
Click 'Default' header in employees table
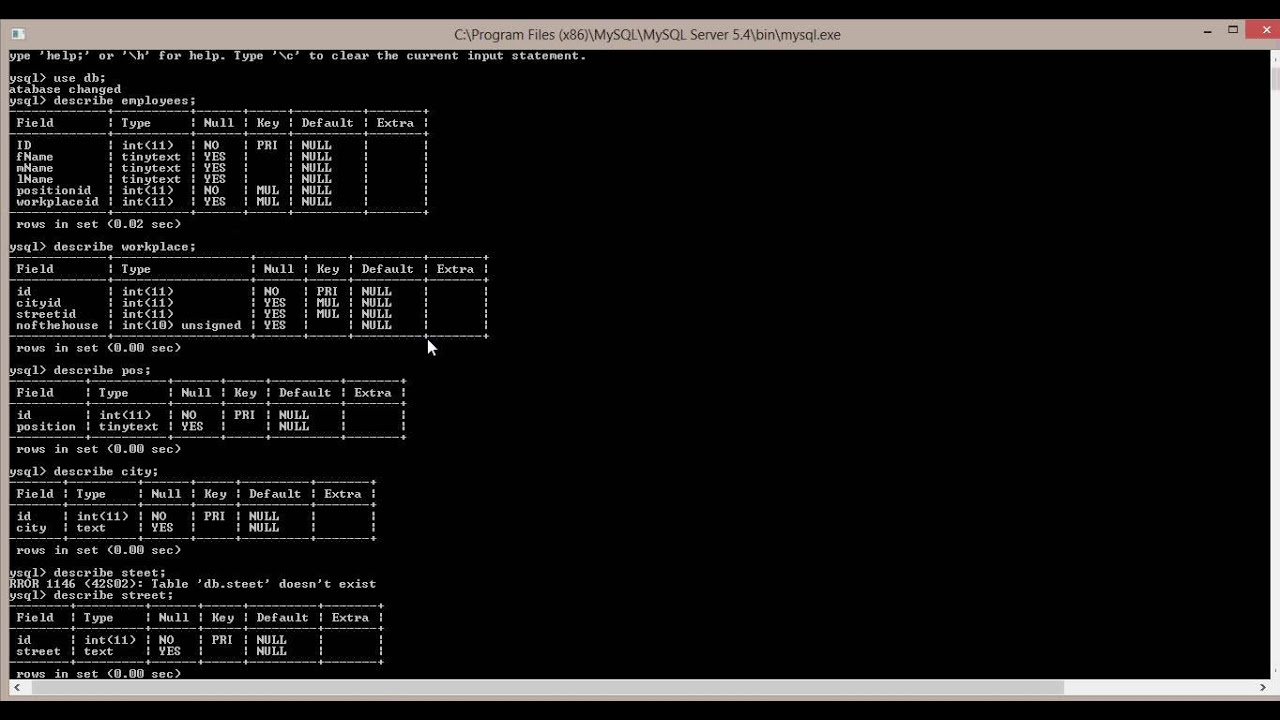pos(327,123)
